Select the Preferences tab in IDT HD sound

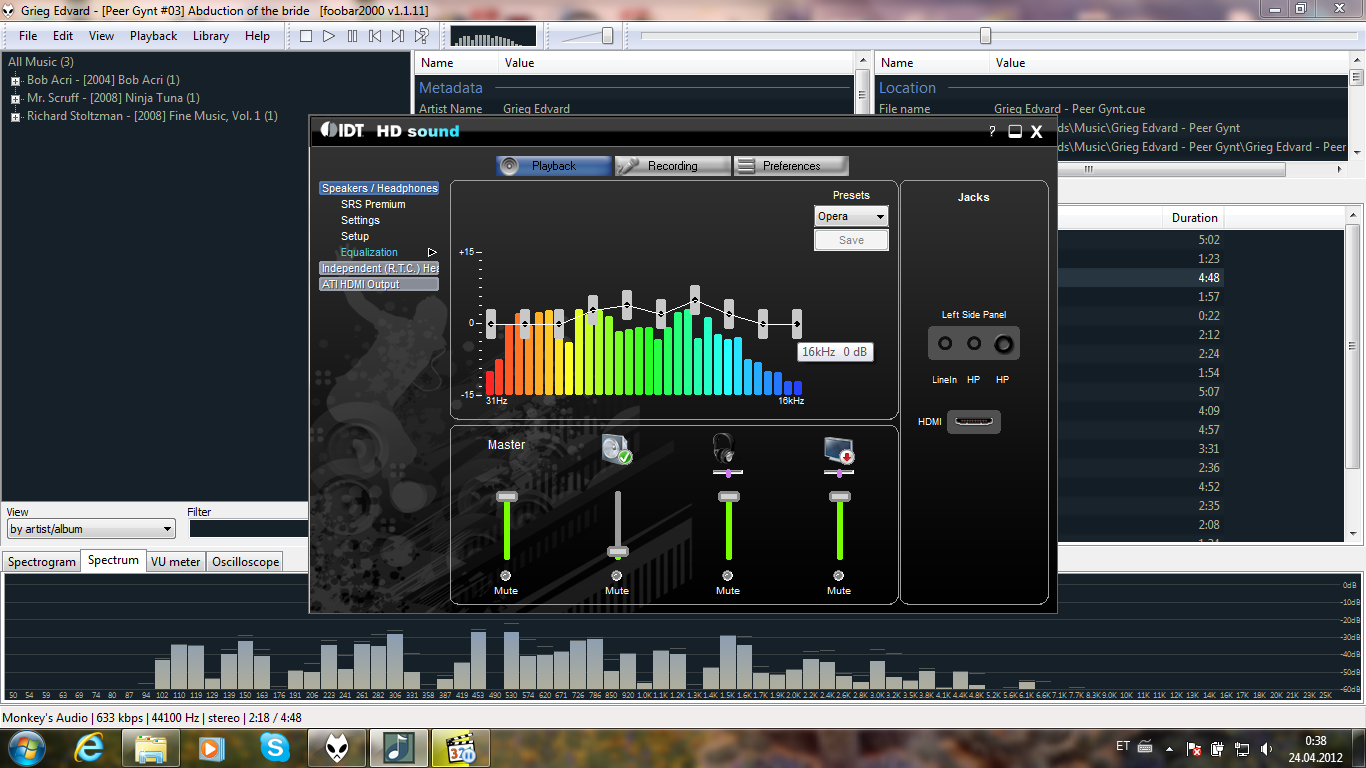click(x=791, y=166)
